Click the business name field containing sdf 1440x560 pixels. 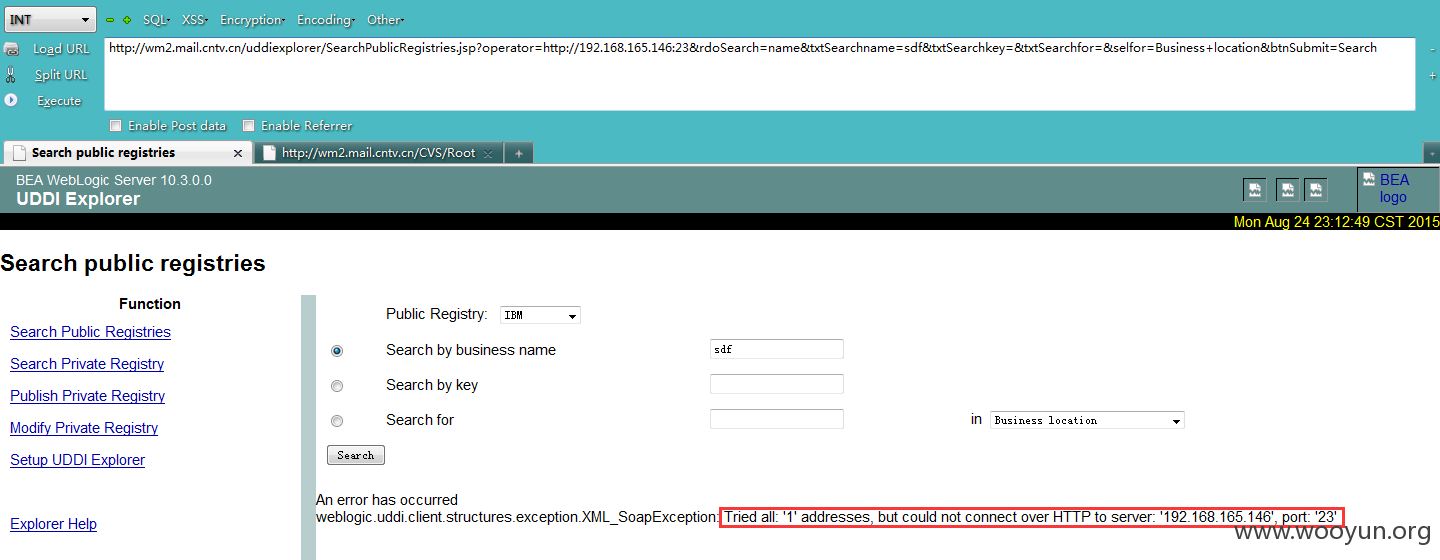click(777, 349)
